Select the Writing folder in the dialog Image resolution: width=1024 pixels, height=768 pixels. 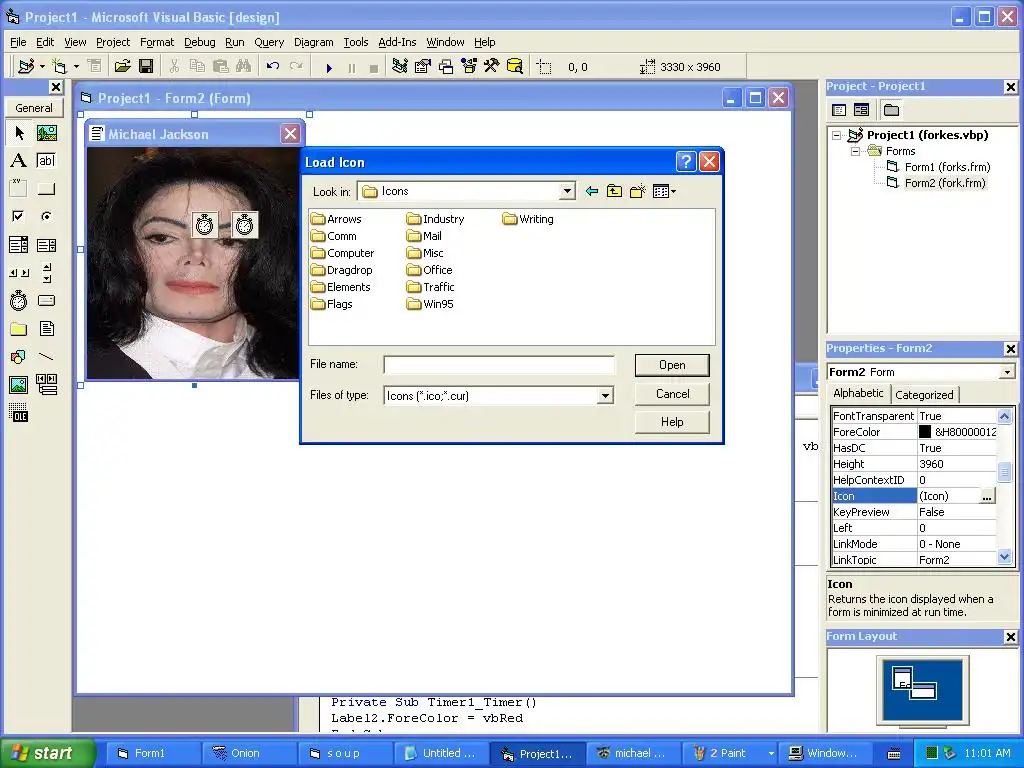[x=528, y=219]
